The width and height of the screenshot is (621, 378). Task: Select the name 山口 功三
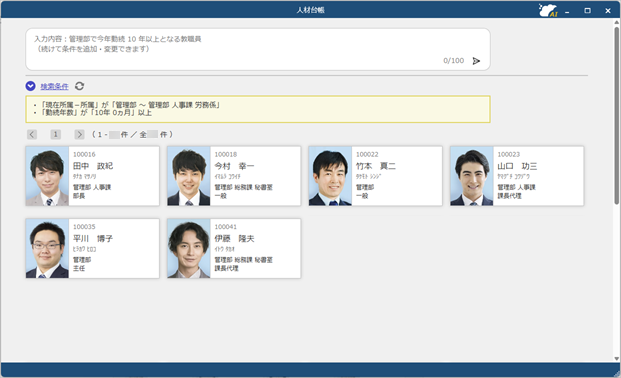(x=517, y=166)
